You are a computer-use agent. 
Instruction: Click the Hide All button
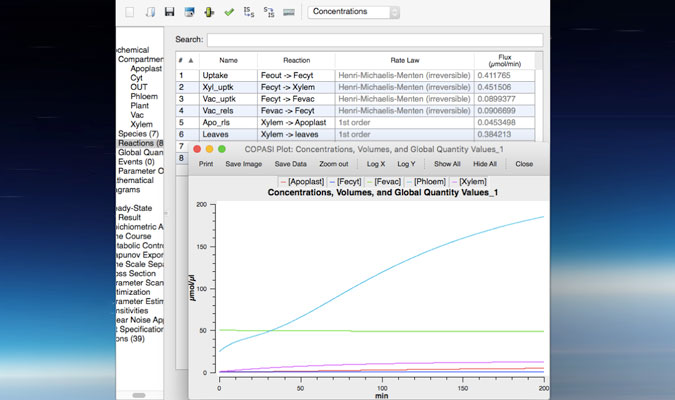(485, 163)
